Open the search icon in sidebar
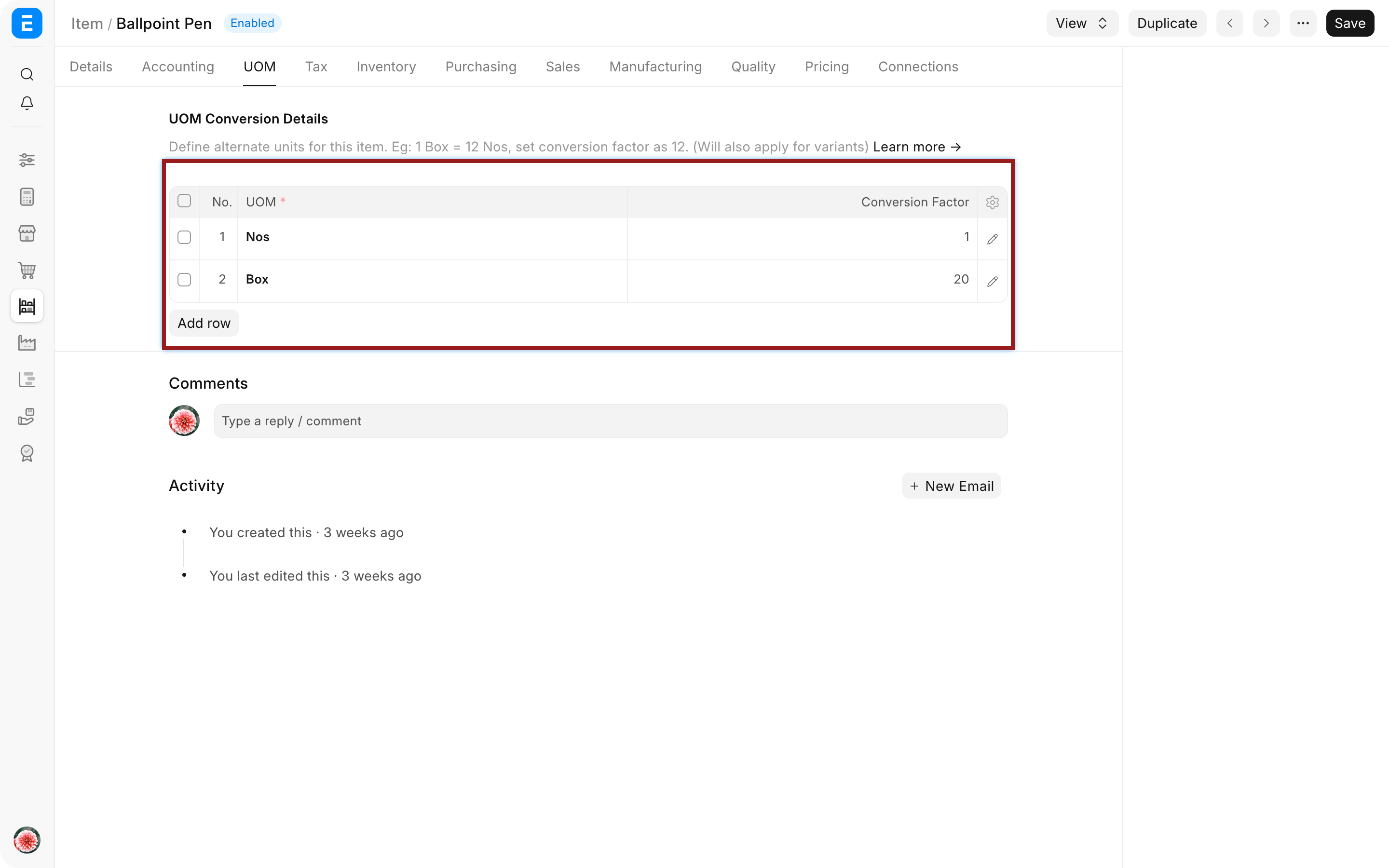 pos(27,74)
